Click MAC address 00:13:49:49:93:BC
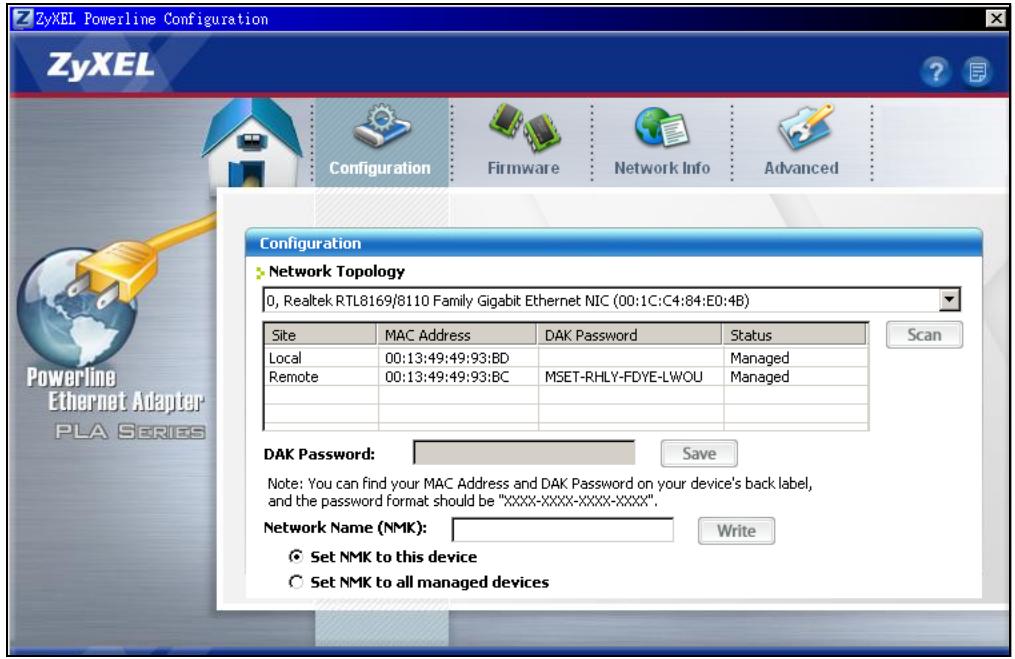 tap(447, 377)
